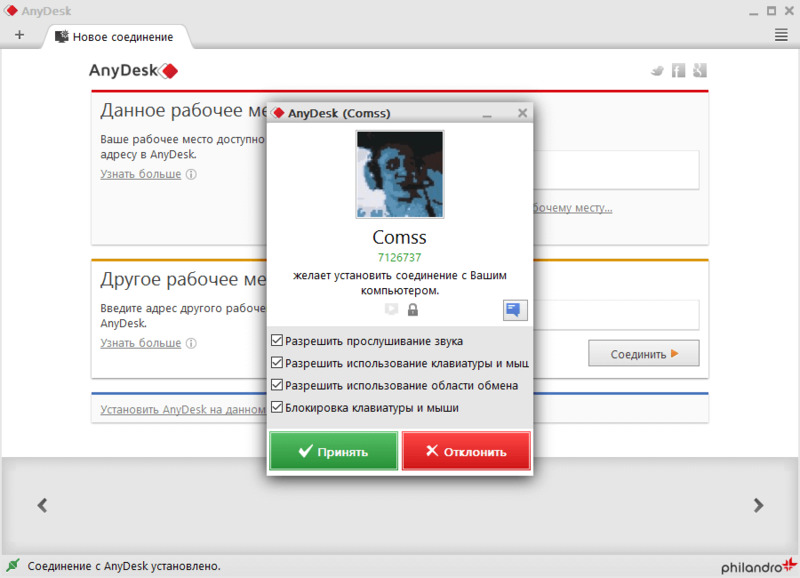This screenshot has width=800, height=578.
Task: Click the right arrow in bottom panel
Action: tap(759, 505)
